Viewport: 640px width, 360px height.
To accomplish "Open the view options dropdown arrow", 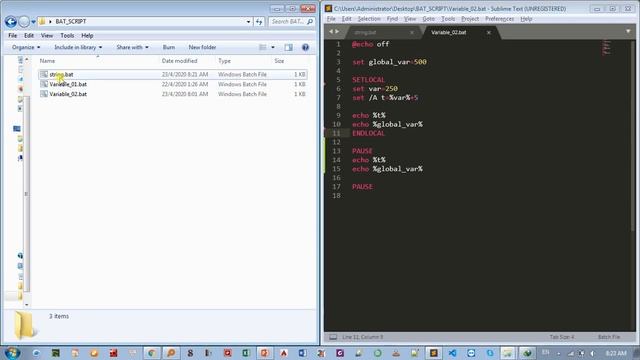I will click(273, 47).
